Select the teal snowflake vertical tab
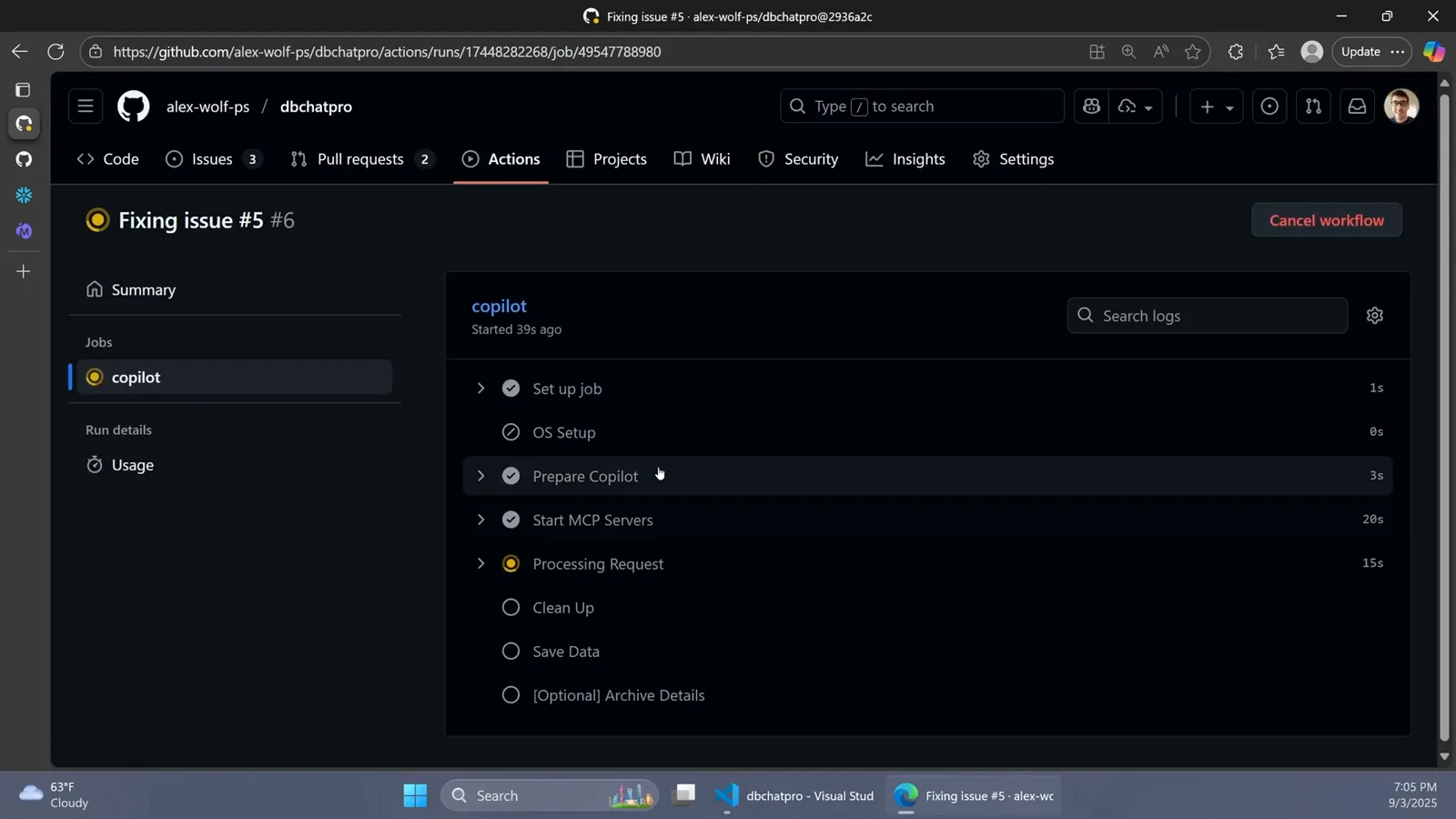This screenshot has height=819, width=1456. pos(24,196)
